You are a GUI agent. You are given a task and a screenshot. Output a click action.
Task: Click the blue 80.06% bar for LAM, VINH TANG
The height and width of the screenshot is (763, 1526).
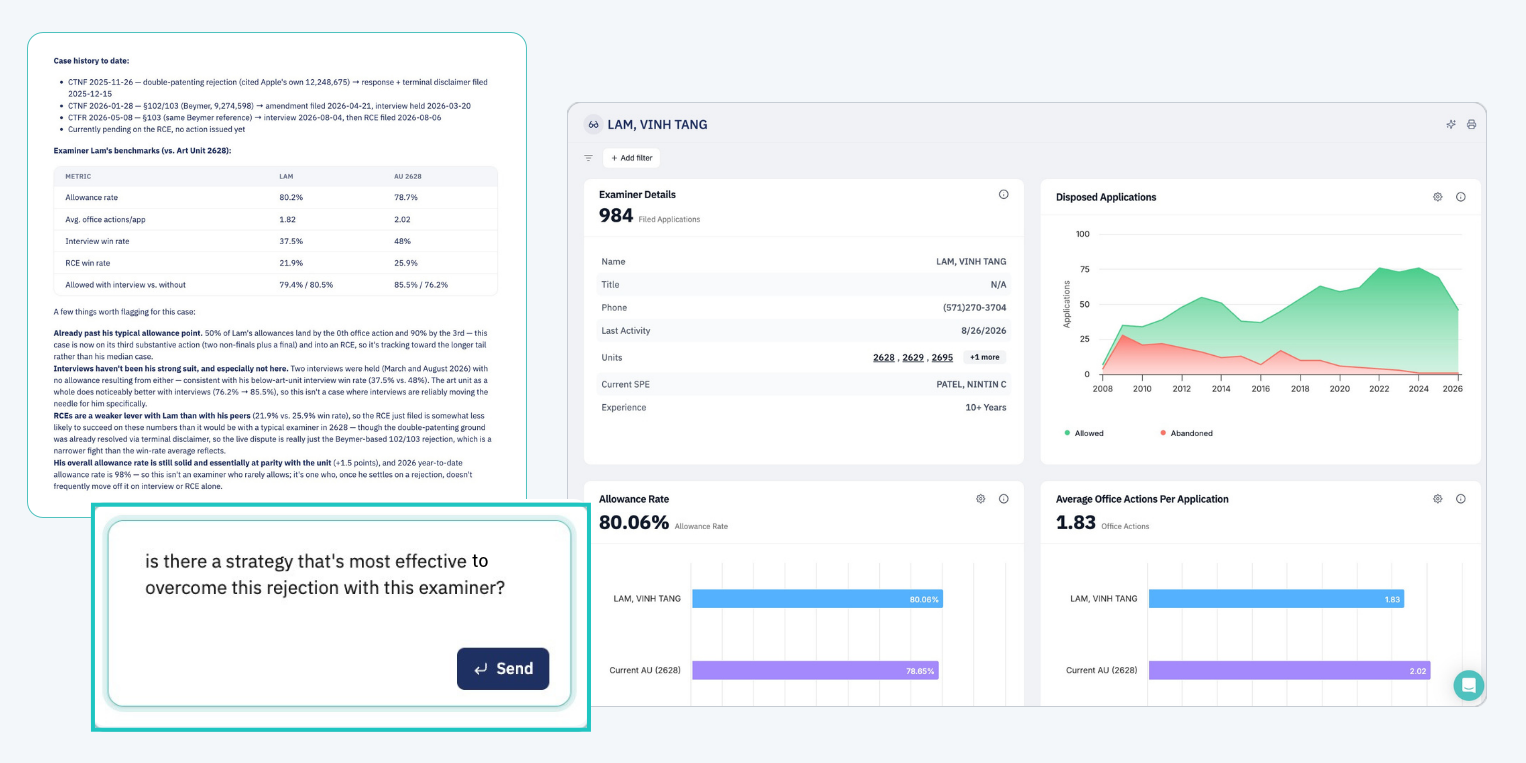pyautogui.click(x=817, y=599)
